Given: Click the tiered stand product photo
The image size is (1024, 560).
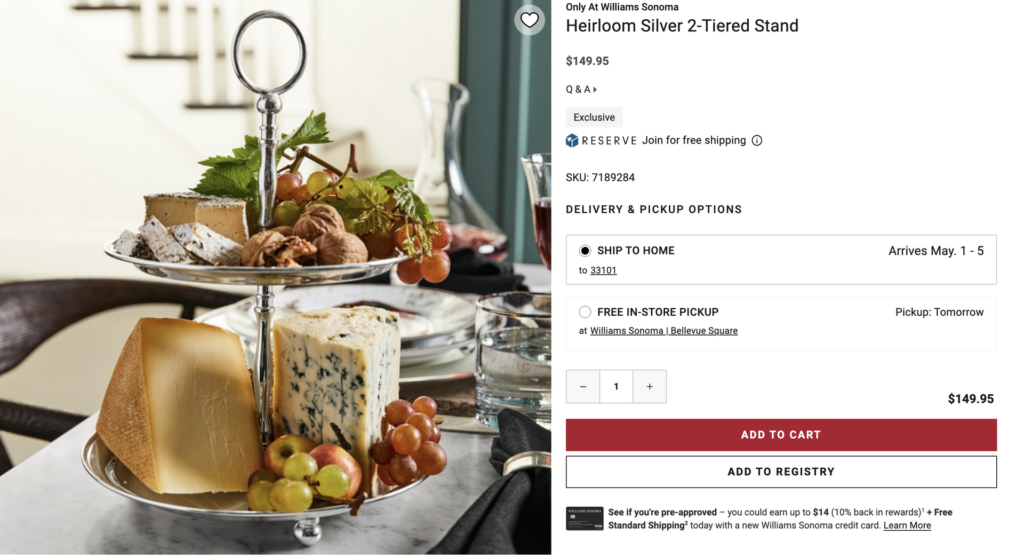Looking at the screenshot, I should pos(276,277).
